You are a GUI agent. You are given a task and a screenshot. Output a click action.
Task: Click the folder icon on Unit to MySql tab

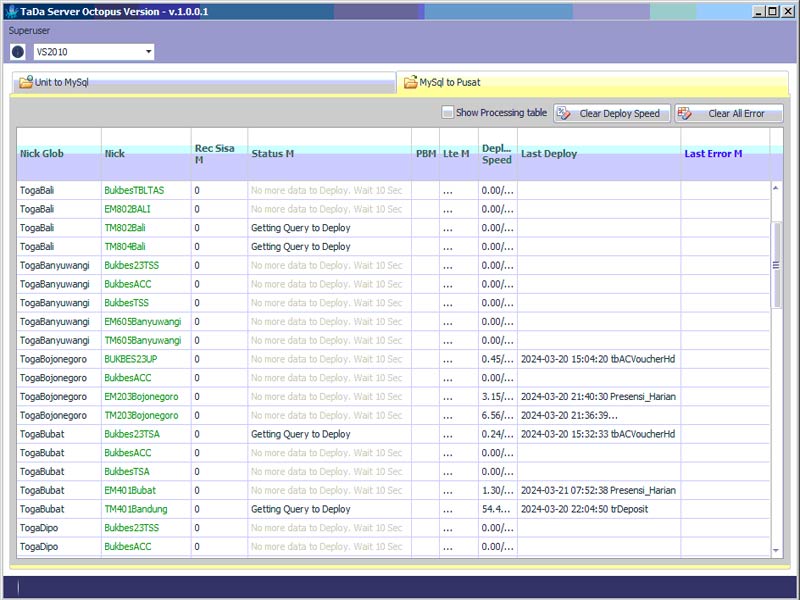tap(25, 83)
